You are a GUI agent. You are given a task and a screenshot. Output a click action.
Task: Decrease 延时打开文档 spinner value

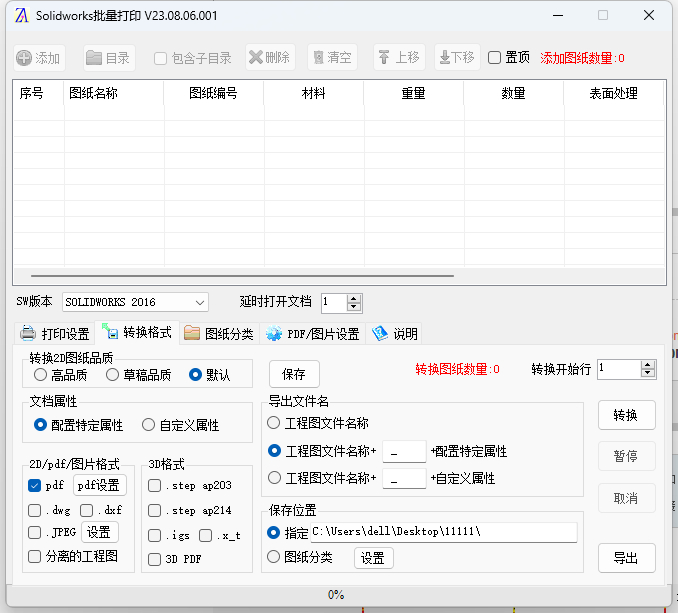(354, 306)
